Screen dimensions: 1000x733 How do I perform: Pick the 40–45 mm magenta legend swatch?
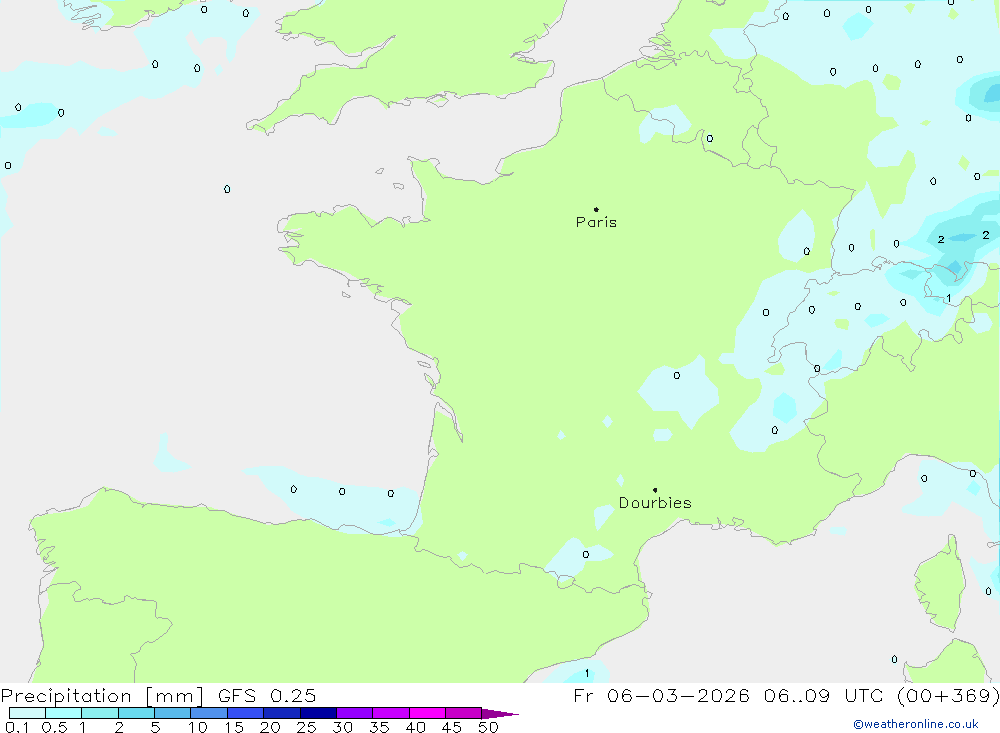tap(427, 713)
